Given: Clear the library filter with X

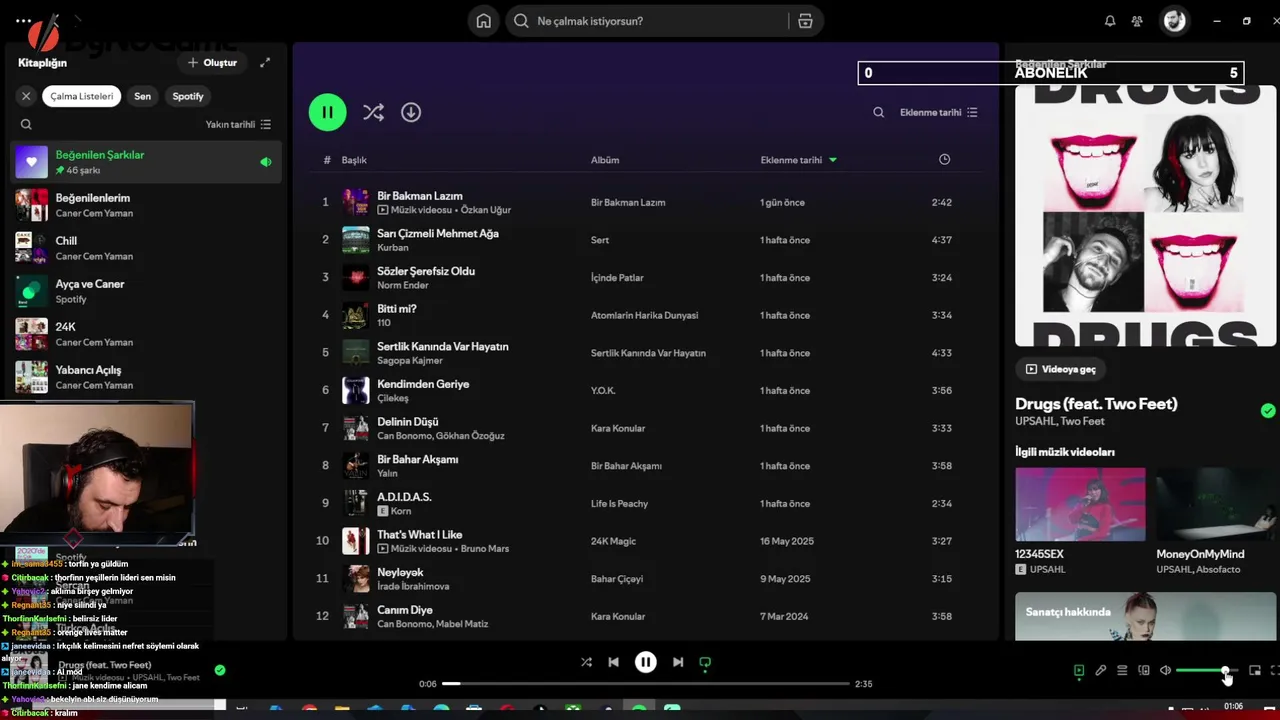Looking at the screenshot, I should click(26, 96).
